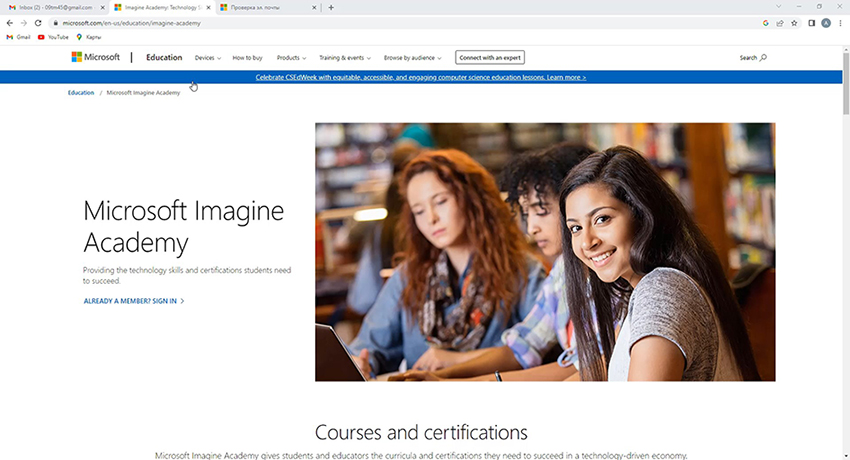This screenshot has width=850, height=460.
Task: Go back with browser back arrow
Action: [x=9, y=23]
